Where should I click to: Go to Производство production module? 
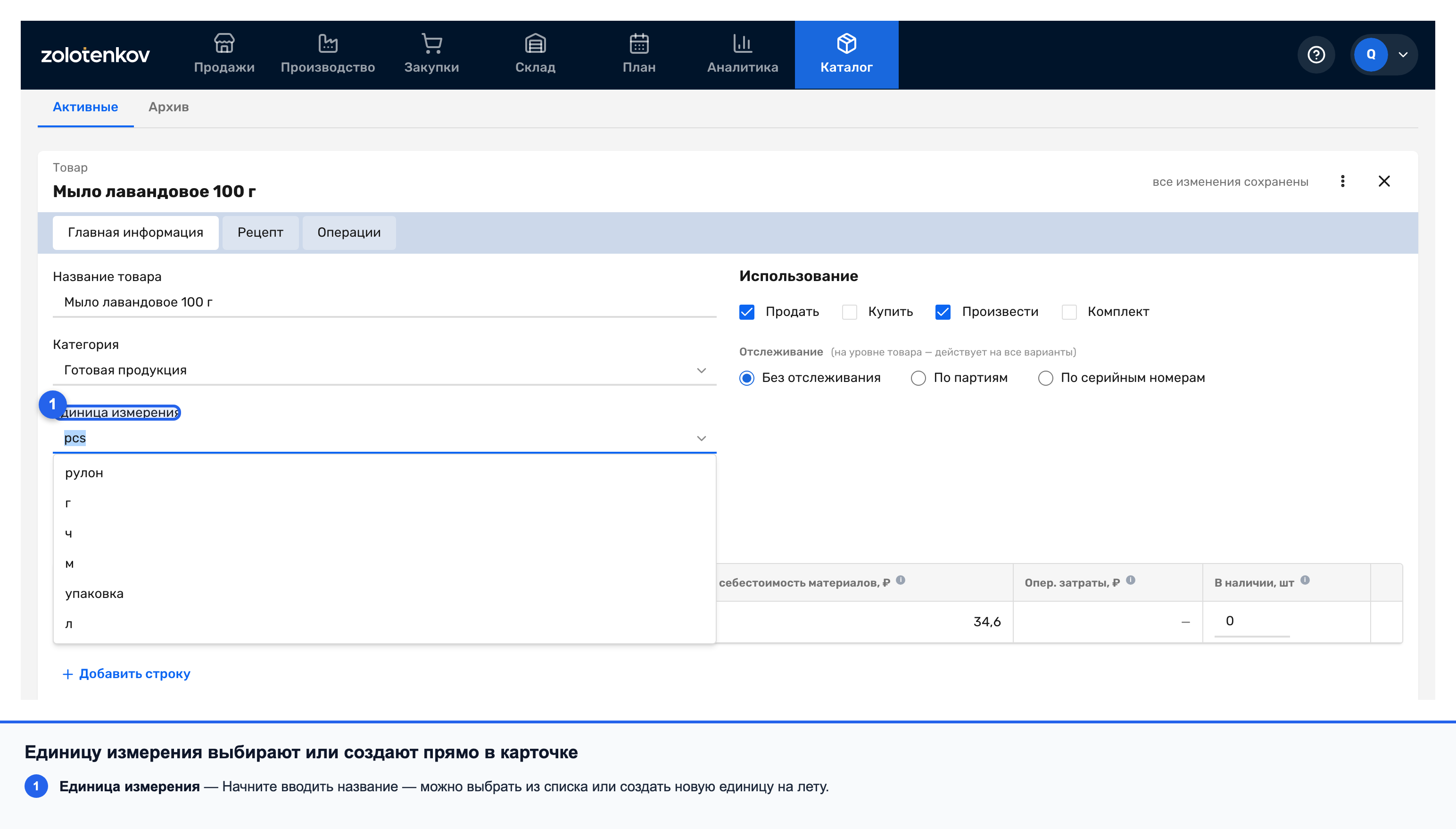[x=327, y=55]
